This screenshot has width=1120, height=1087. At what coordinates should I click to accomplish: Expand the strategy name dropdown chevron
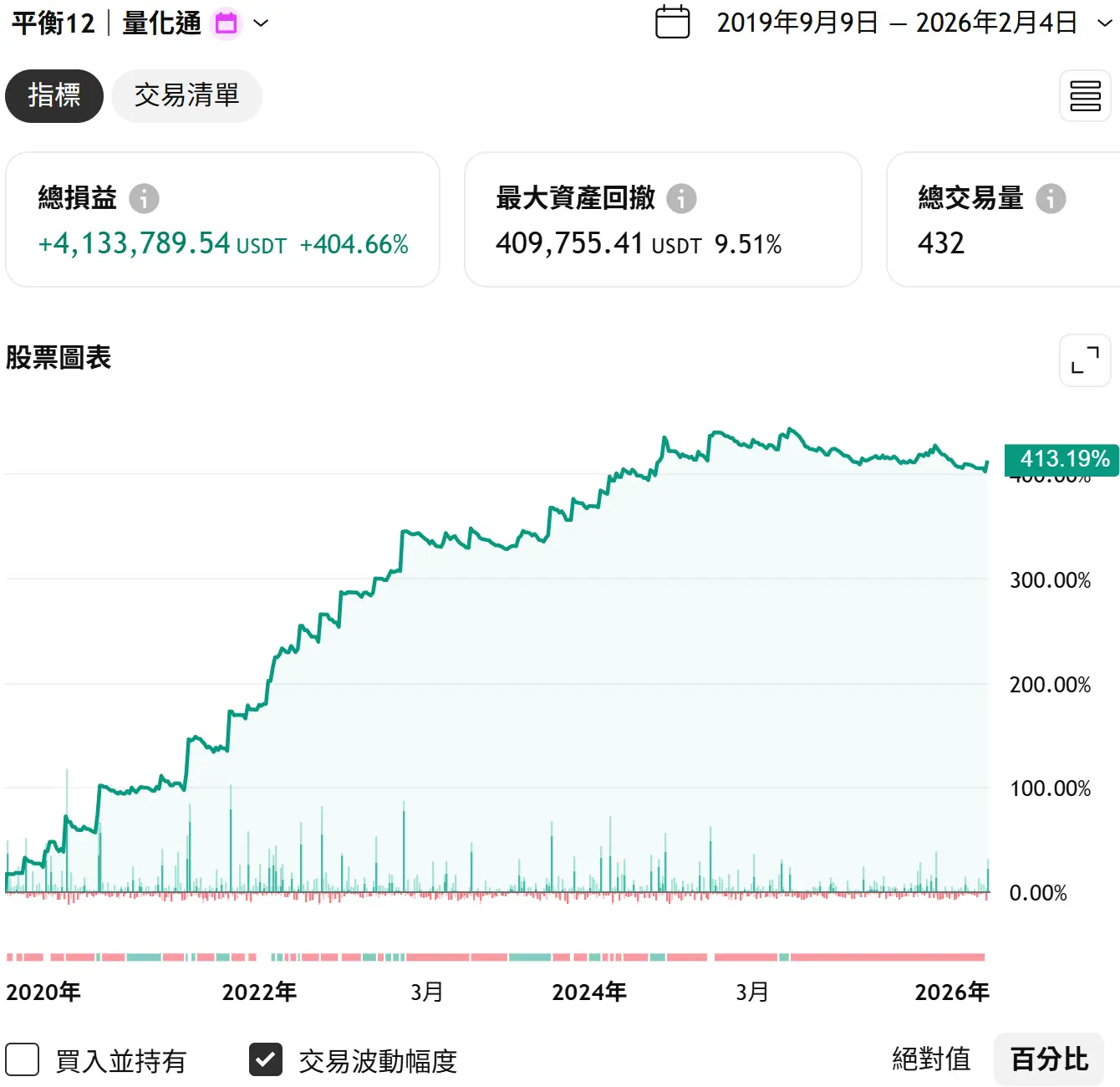pyautogui.click(x=261, y=23)
